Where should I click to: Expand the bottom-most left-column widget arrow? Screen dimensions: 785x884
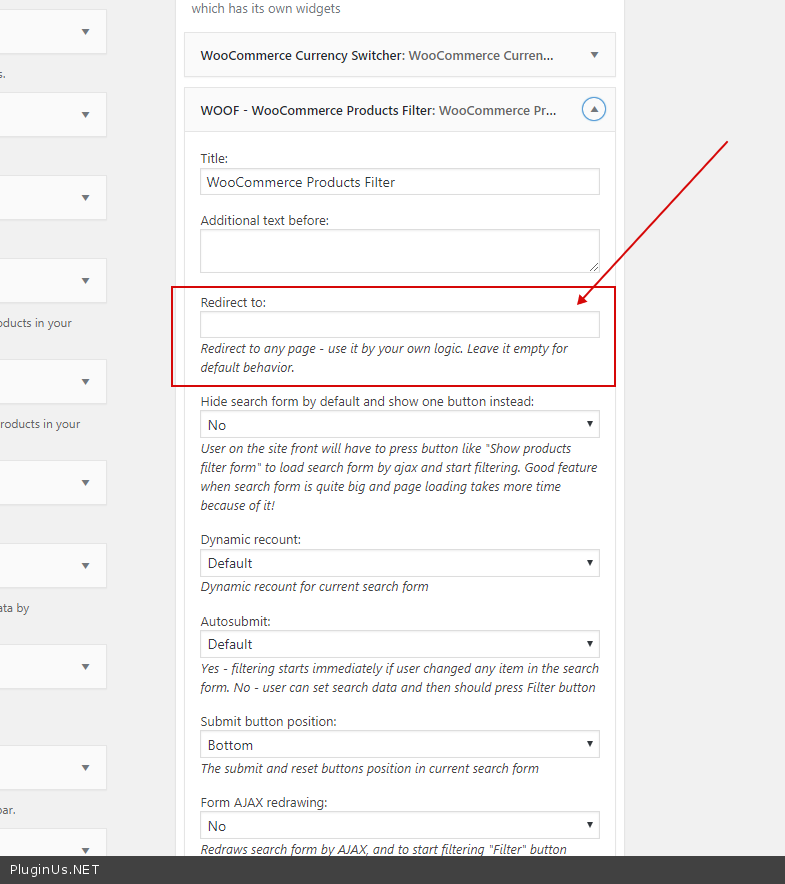pos(85,845)
